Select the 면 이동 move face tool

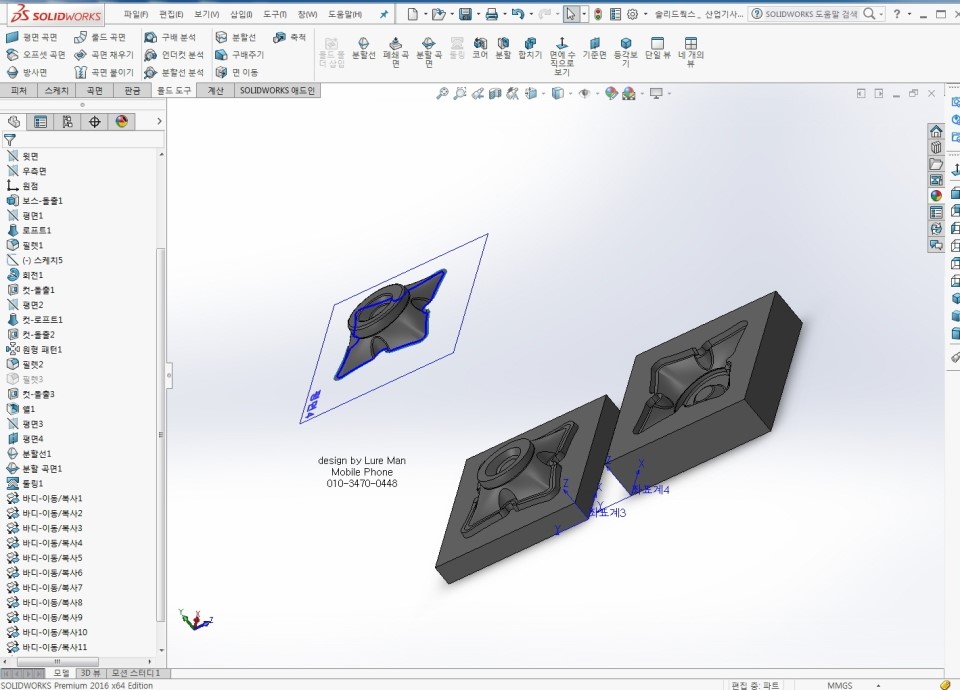tap(237, 72)
